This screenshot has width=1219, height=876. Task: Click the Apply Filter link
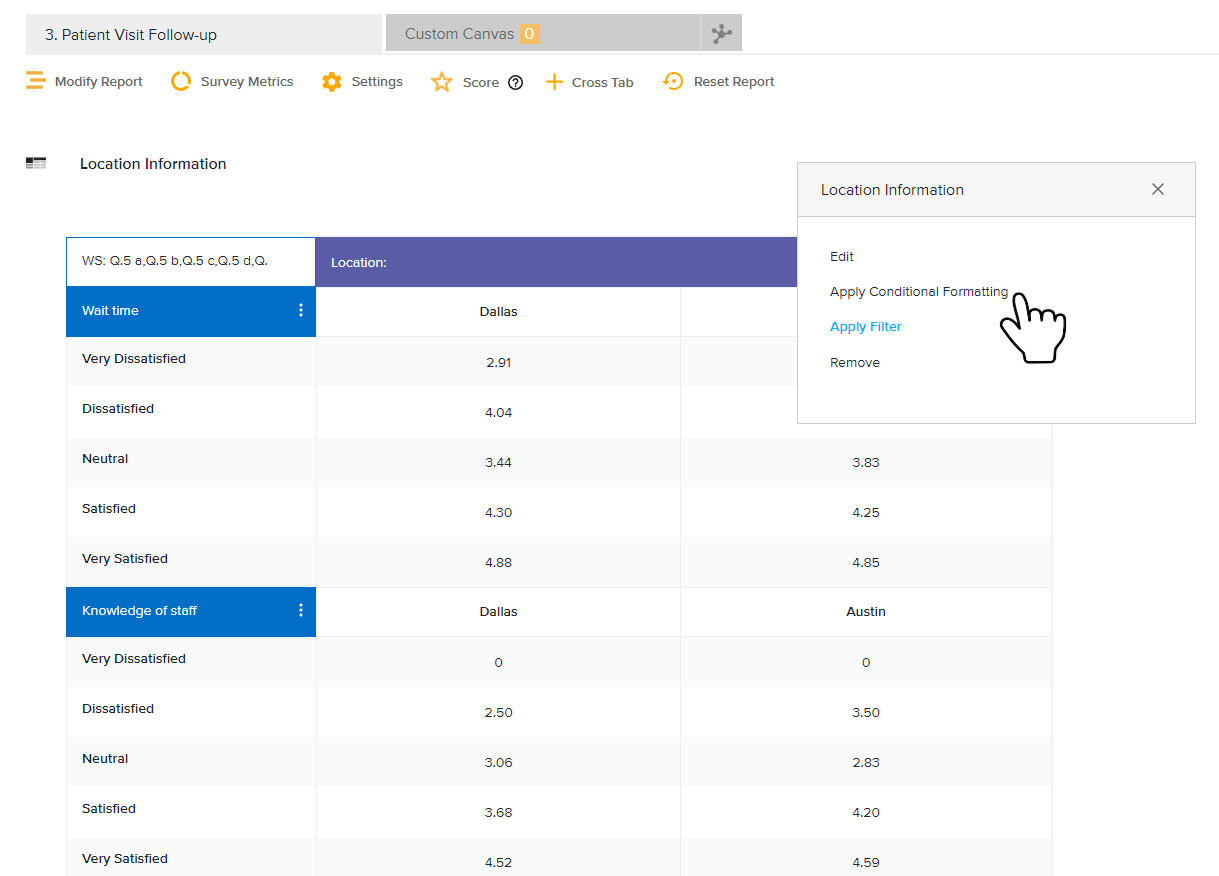865,327
